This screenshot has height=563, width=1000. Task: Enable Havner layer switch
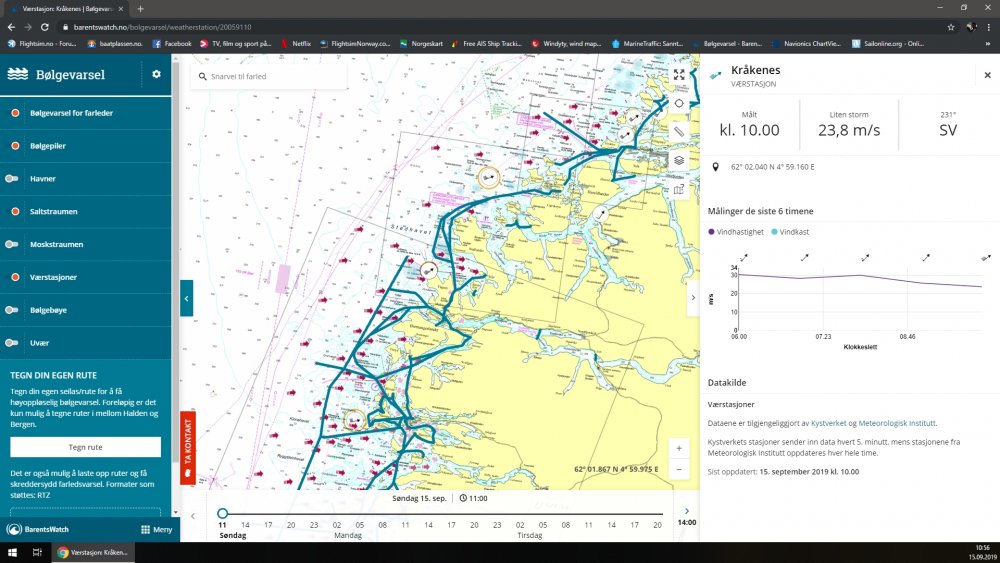11,179
